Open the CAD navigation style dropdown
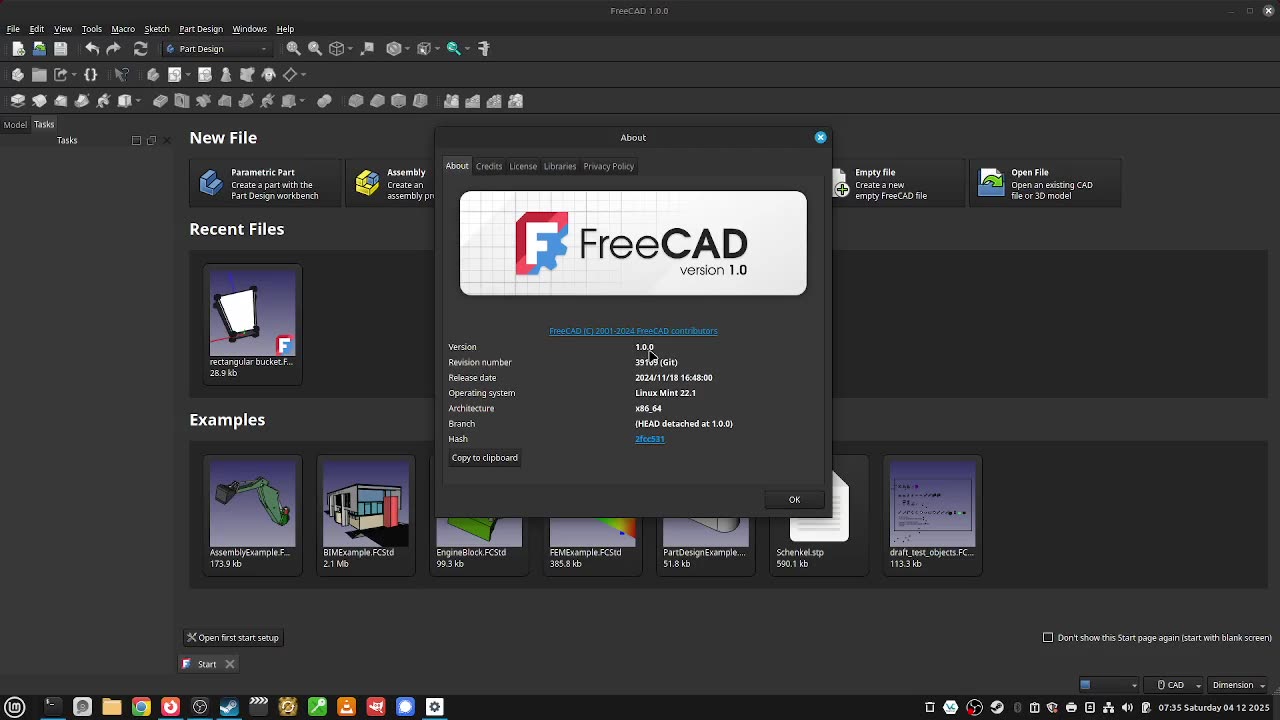The height and width of the screenshot is (720, 1280). click(1175, 685)
